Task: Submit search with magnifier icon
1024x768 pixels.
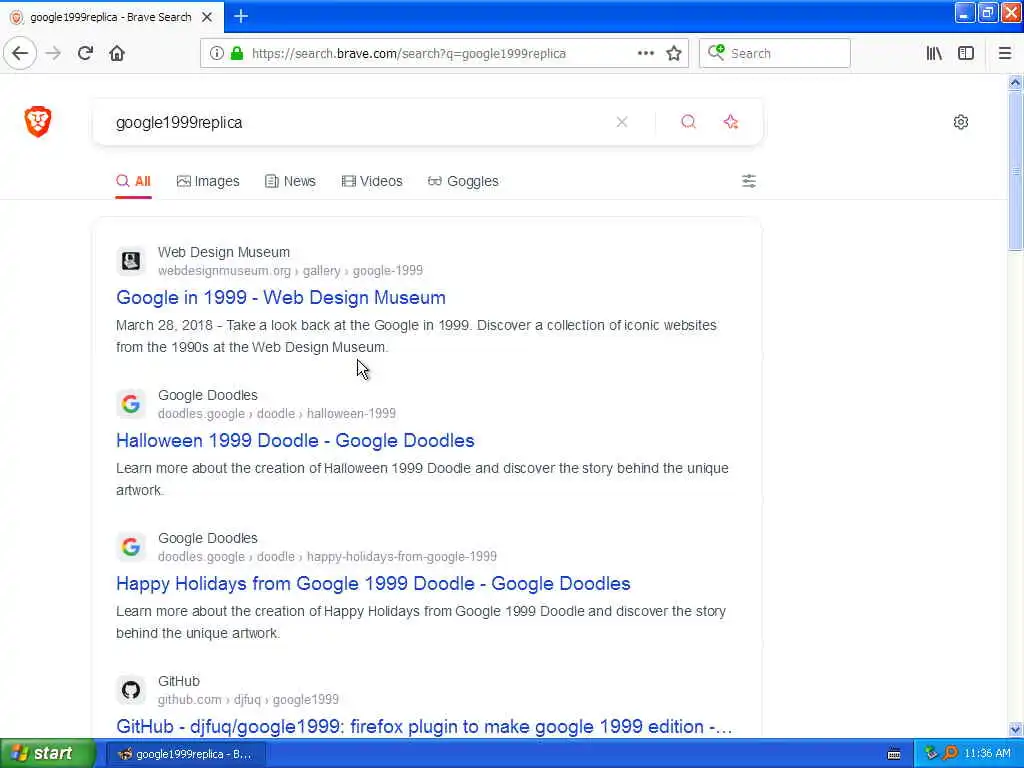Action: [688, 122]
